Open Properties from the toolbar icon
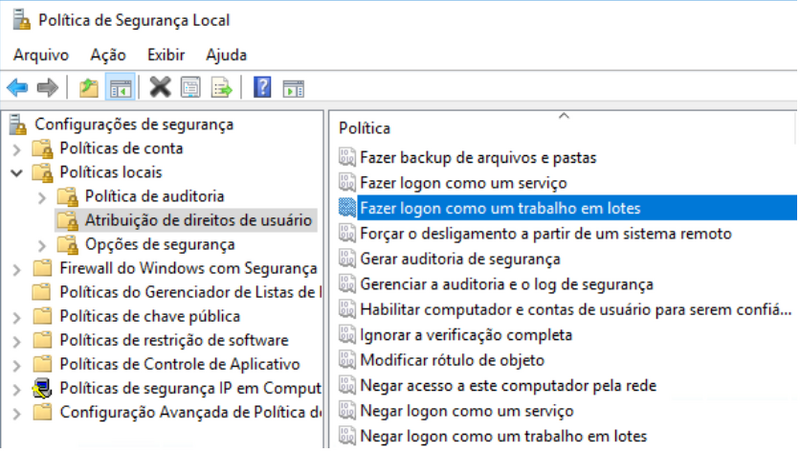800x453 pixels. click(x=191, y=88)
